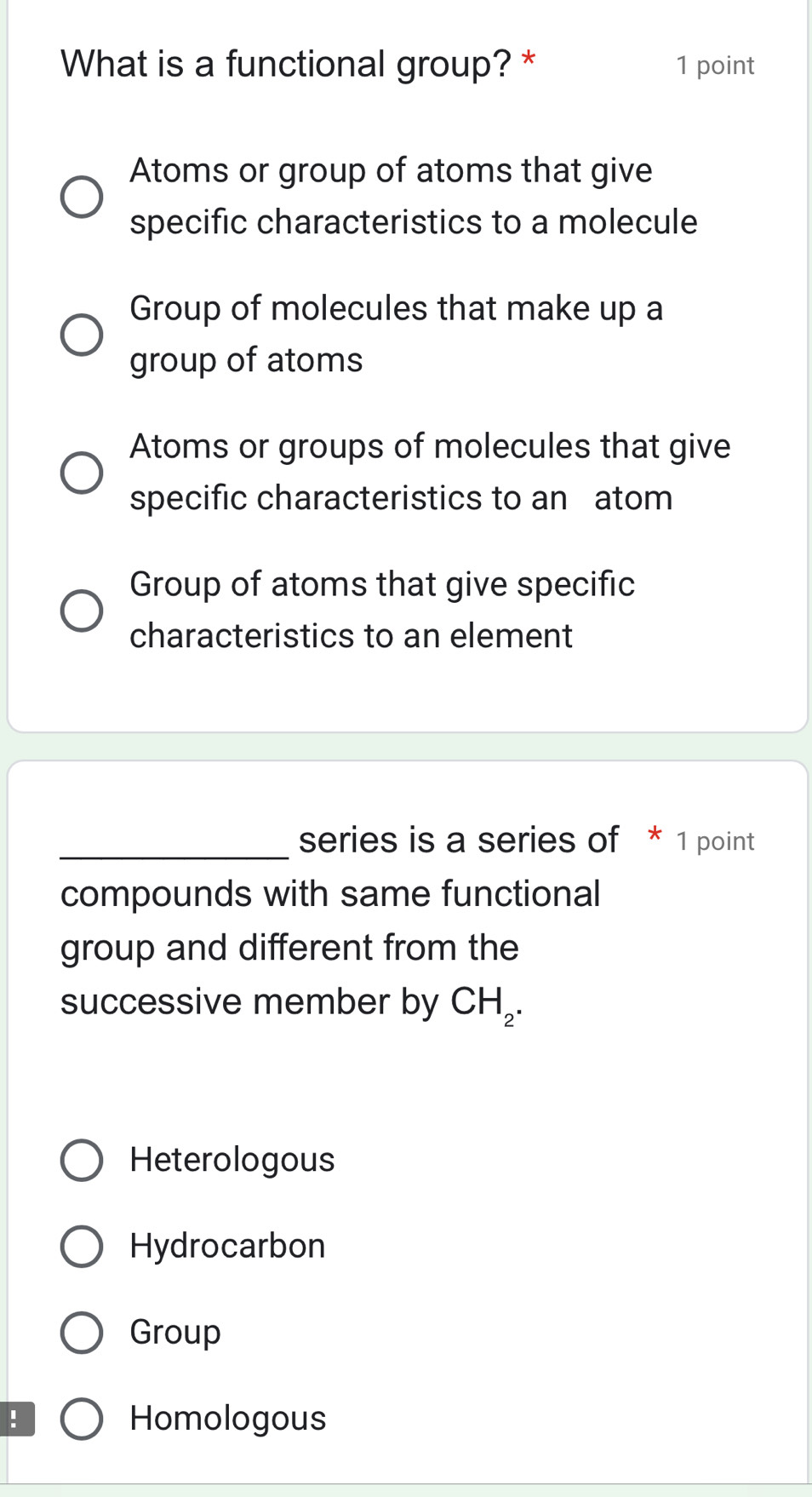
Task: Click the 'What is a functional group?' question title
Action: [x=286, y=64]
